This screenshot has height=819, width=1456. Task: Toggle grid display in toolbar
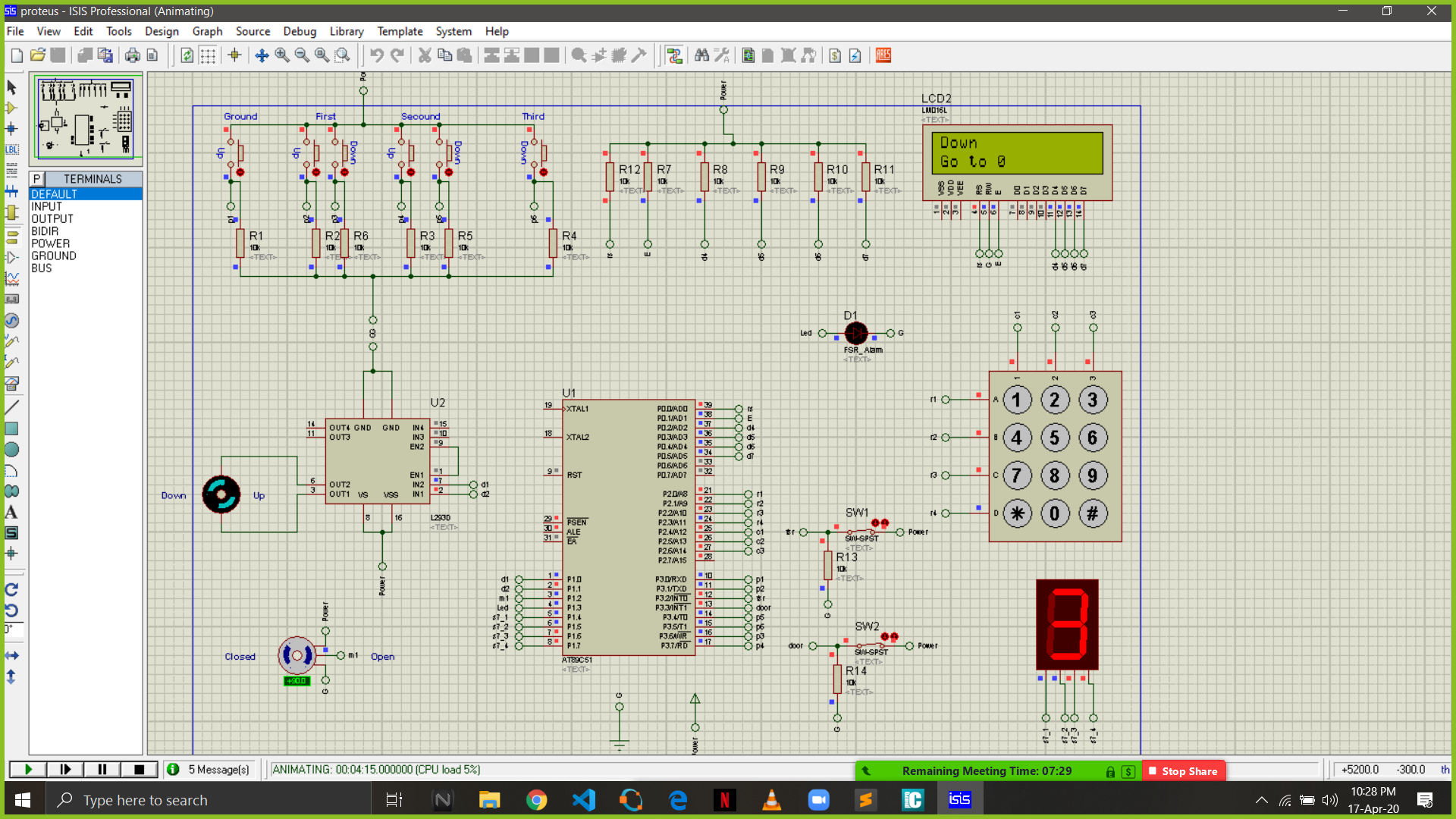pyautogui.click(x=208, y=55)
